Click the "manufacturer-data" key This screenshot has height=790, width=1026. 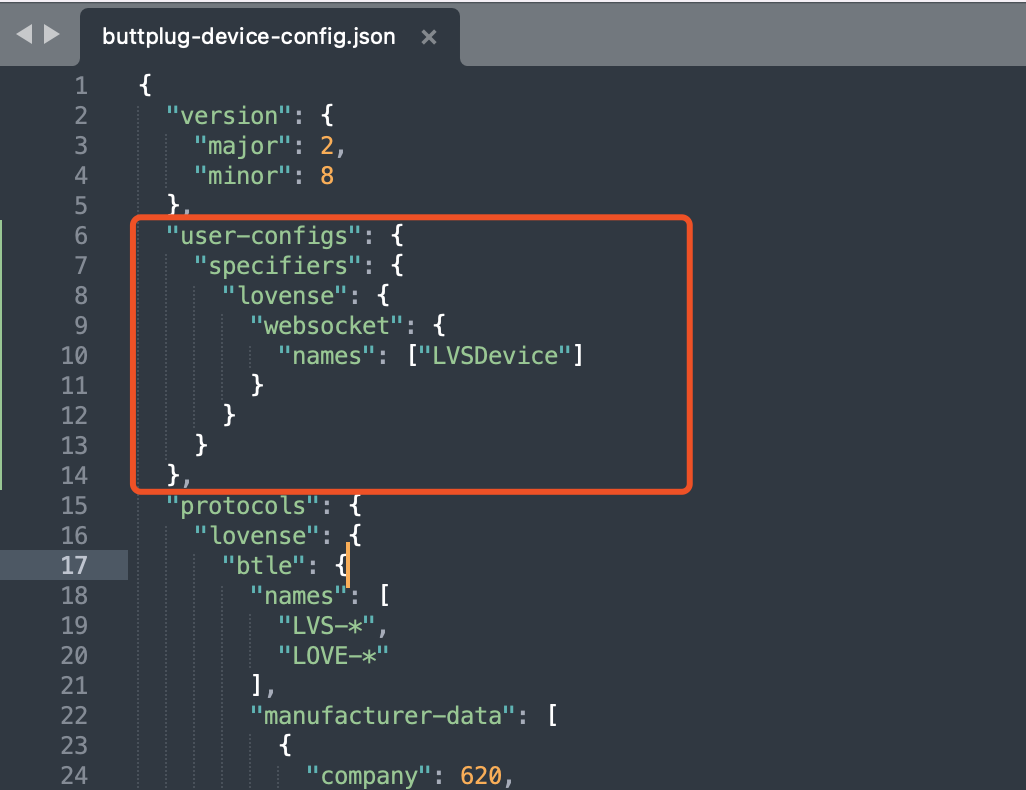click(382, 715)
